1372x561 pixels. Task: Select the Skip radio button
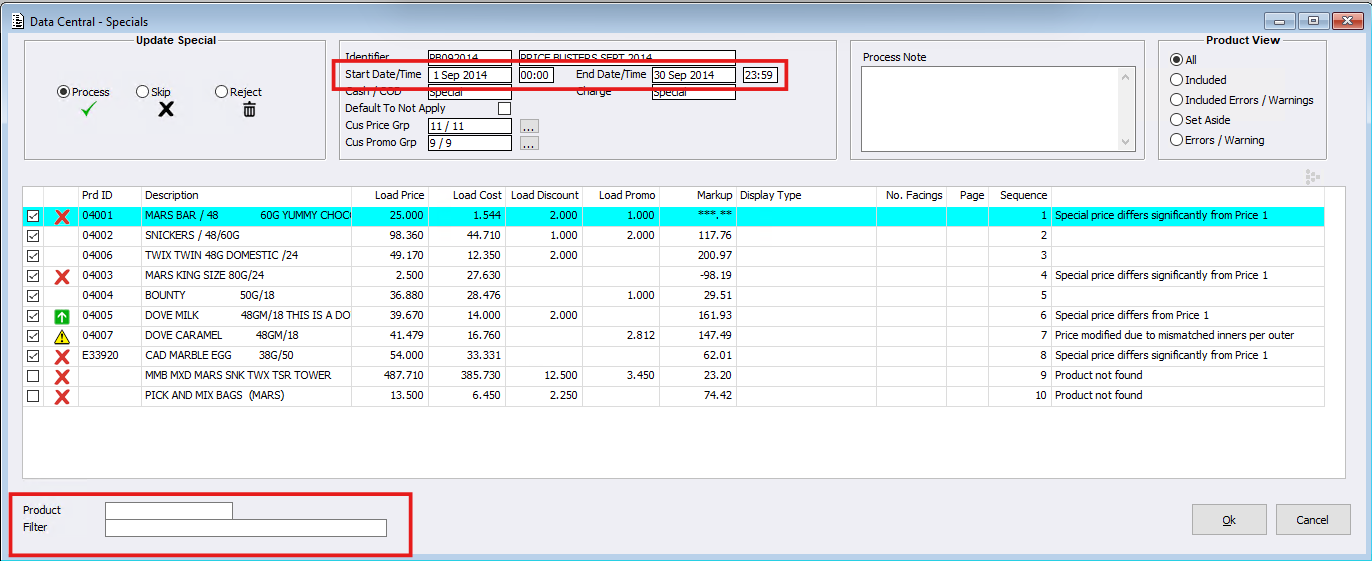tap(142, 92)
